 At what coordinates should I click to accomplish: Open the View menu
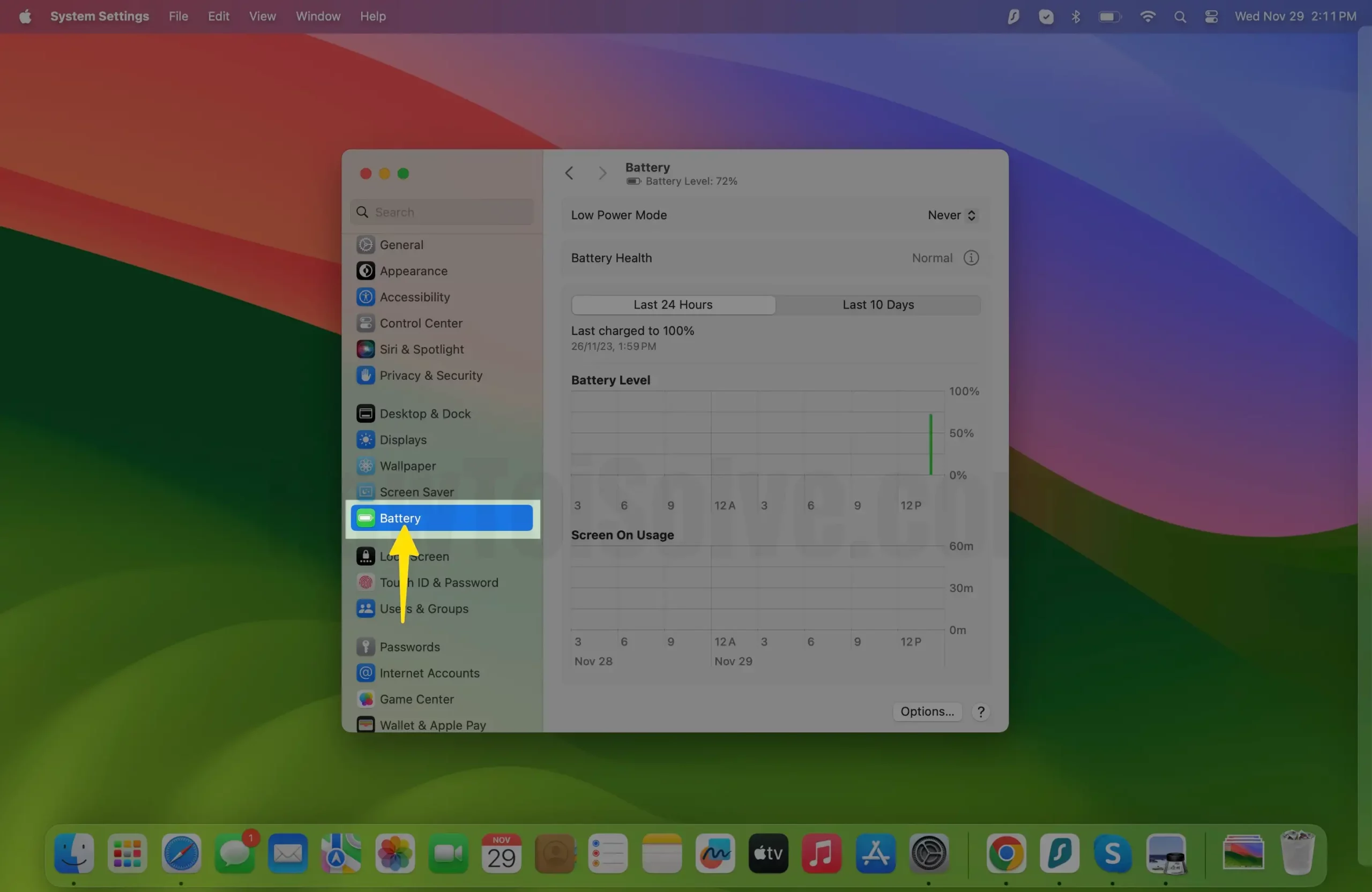262,16
